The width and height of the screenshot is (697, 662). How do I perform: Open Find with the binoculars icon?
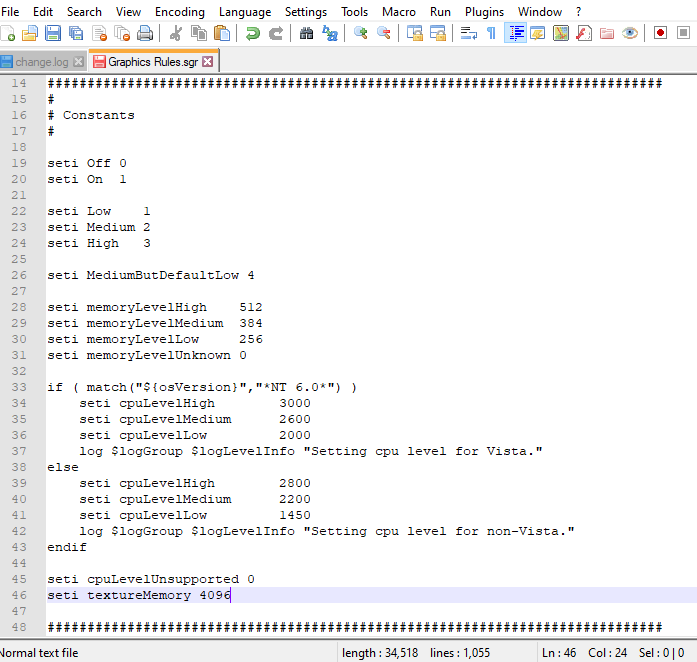pos(307,33)
